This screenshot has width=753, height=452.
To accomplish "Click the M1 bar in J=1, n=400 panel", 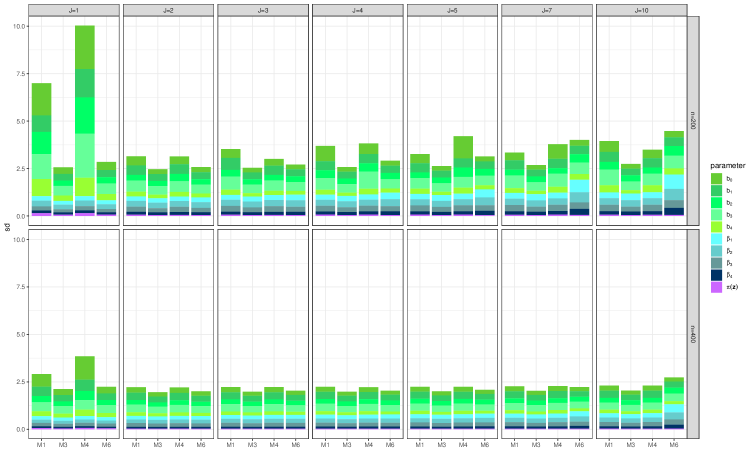I will tap(41, 402).
